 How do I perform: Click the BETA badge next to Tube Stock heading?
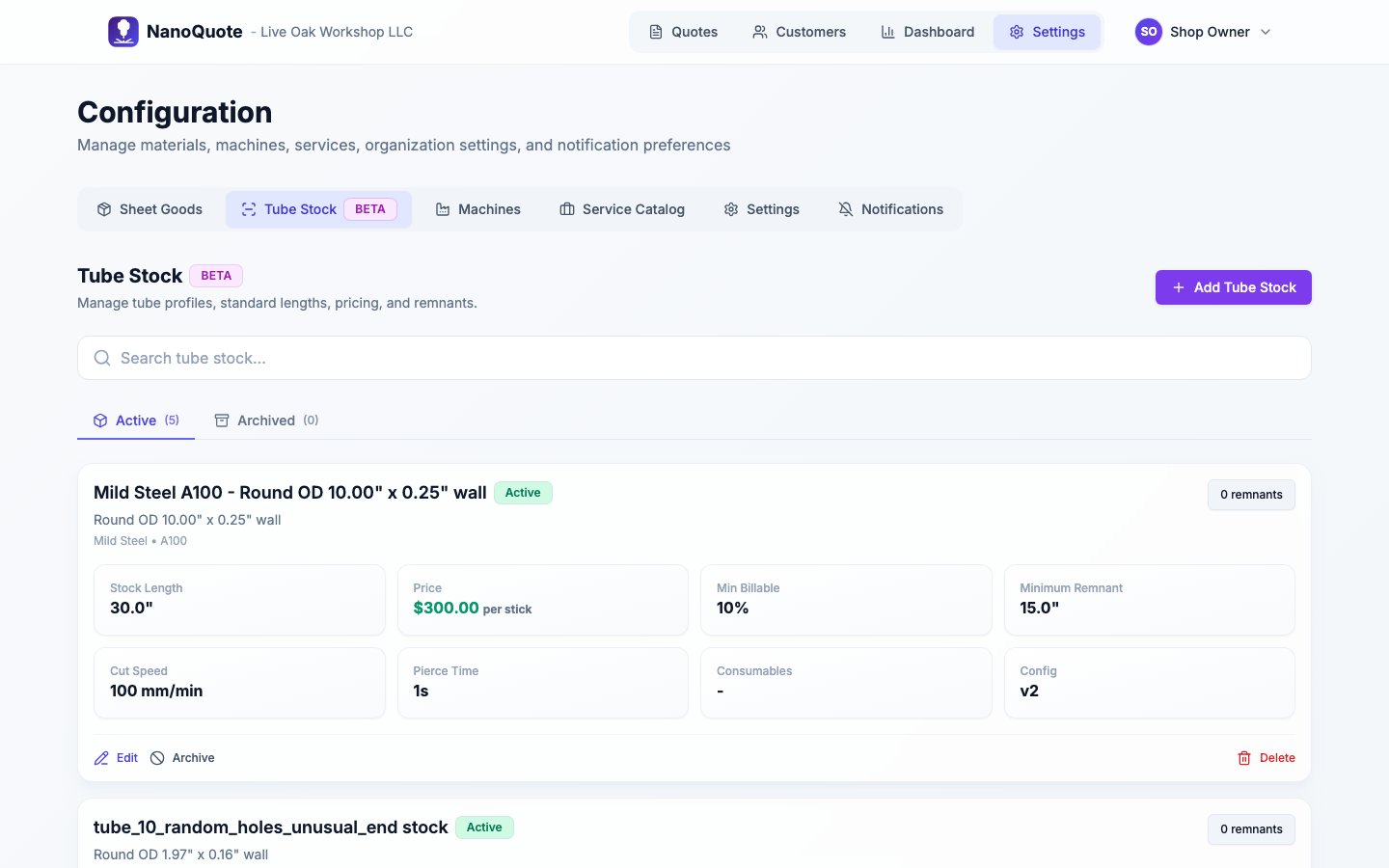pyautogui.click(x=216, y=276)
